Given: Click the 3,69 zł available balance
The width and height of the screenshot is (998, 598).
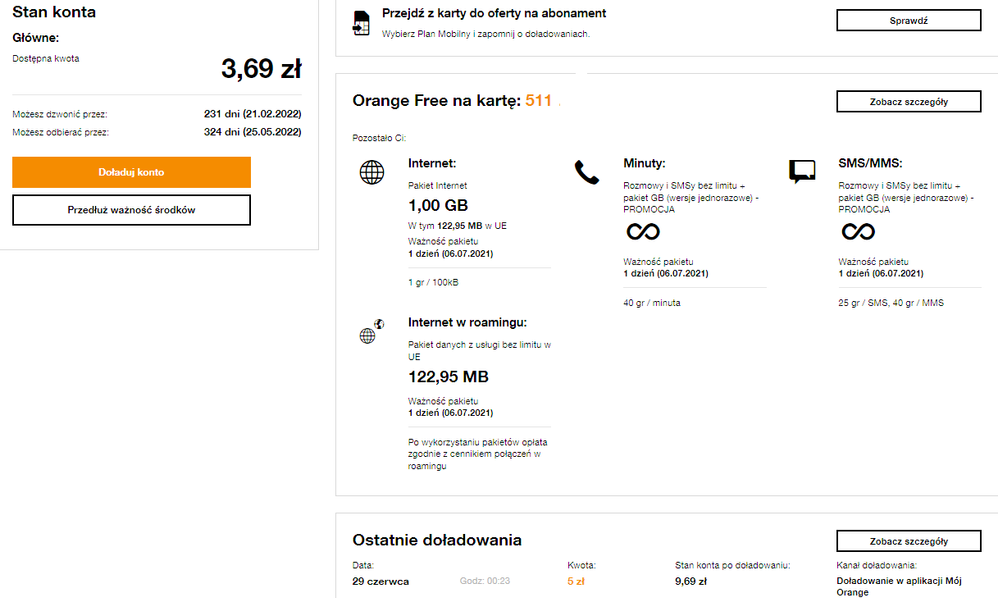Looking at the screenshot, I should click(261, 69).
